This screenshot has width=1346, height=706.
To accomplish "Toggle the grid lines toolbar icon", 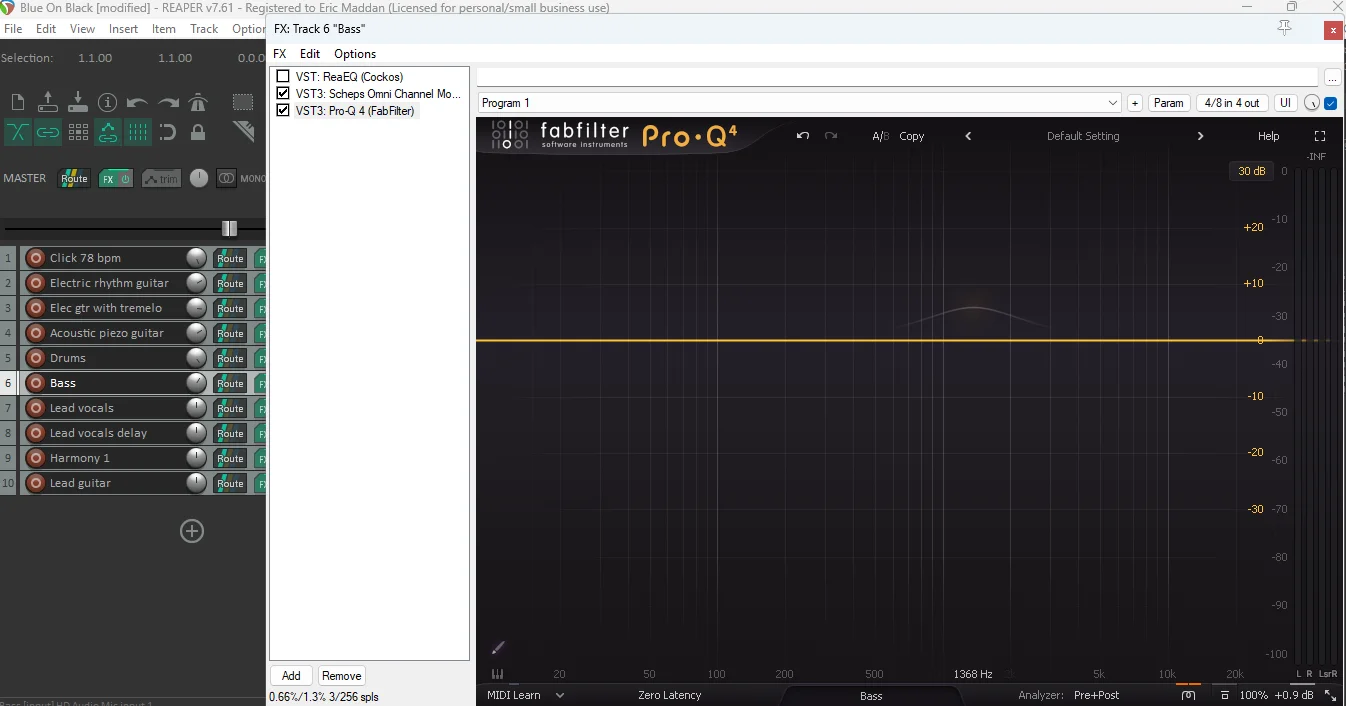I will click(138, 132).
